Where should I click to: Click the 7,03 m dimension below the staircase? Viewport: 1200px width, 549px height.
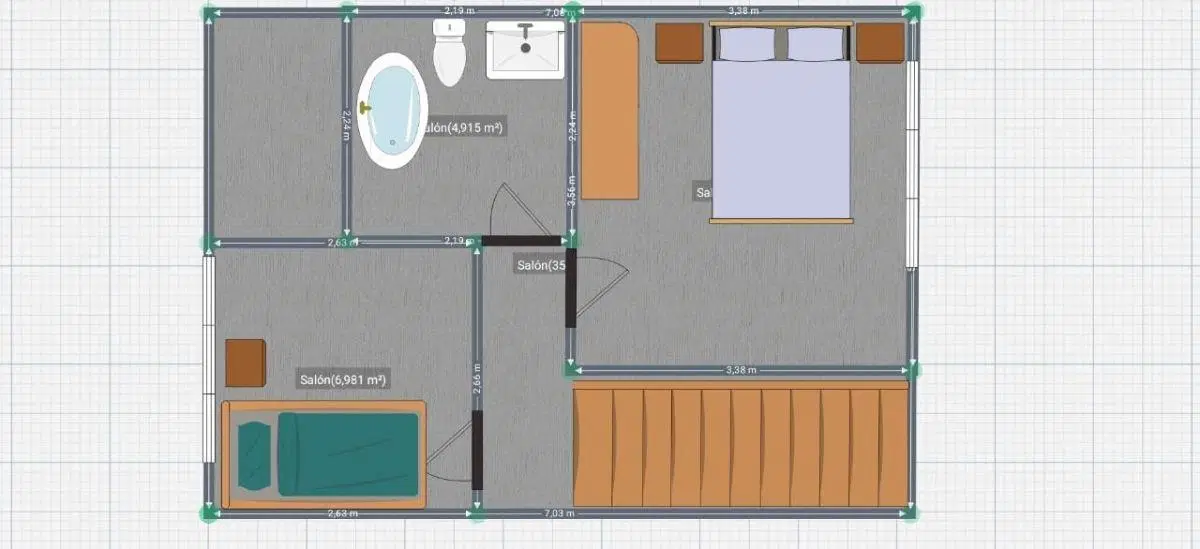pyautogui.click(x=559, y=513)
